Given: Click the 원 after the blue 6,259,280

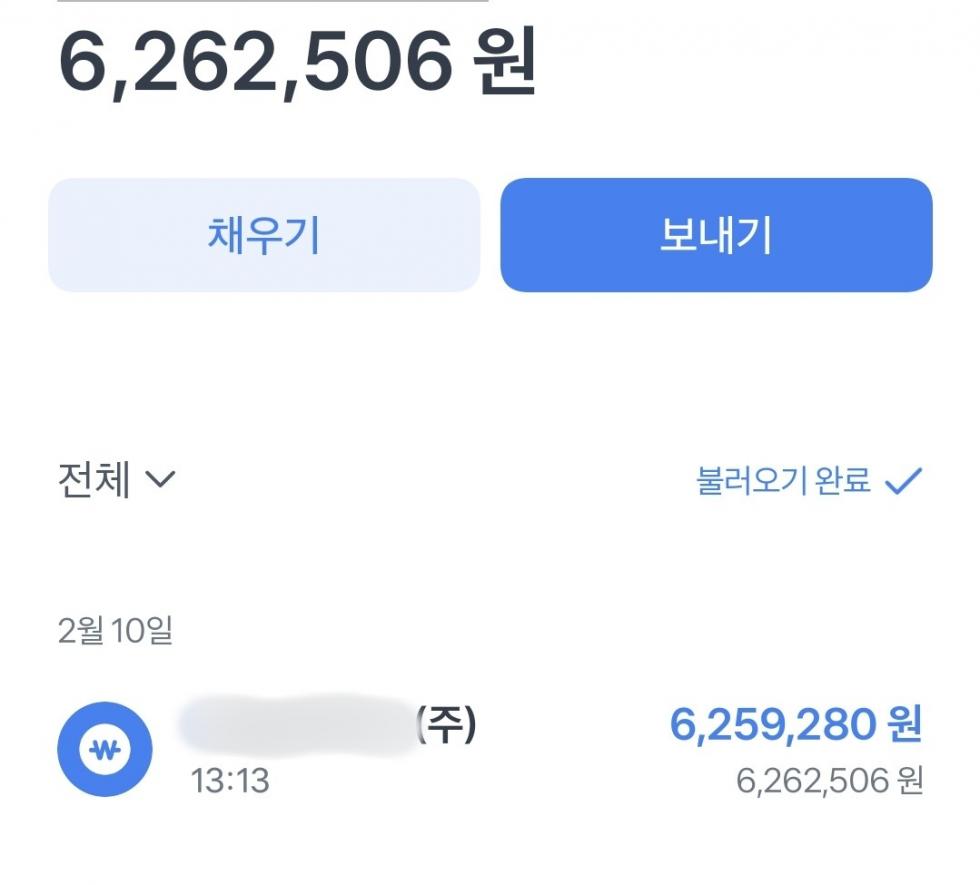Looking at the screenshot, I should [x=904, y=724].
